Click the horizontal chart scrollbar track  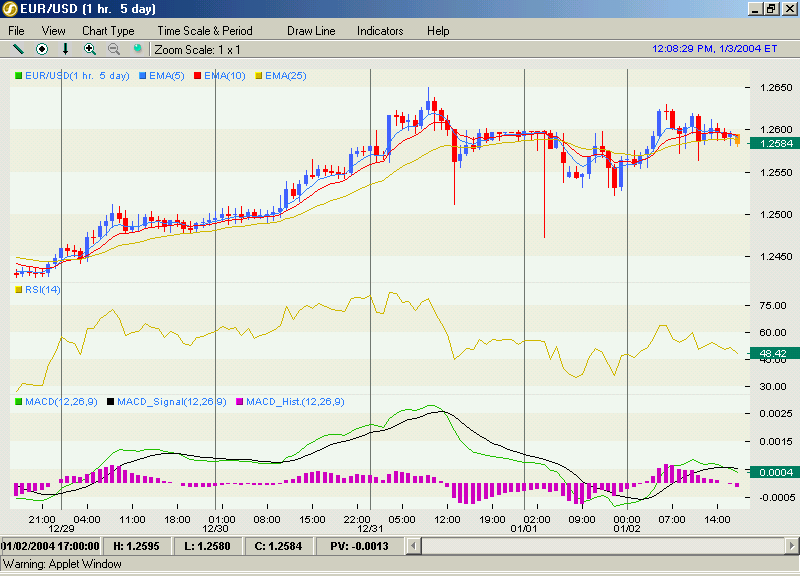603,546
